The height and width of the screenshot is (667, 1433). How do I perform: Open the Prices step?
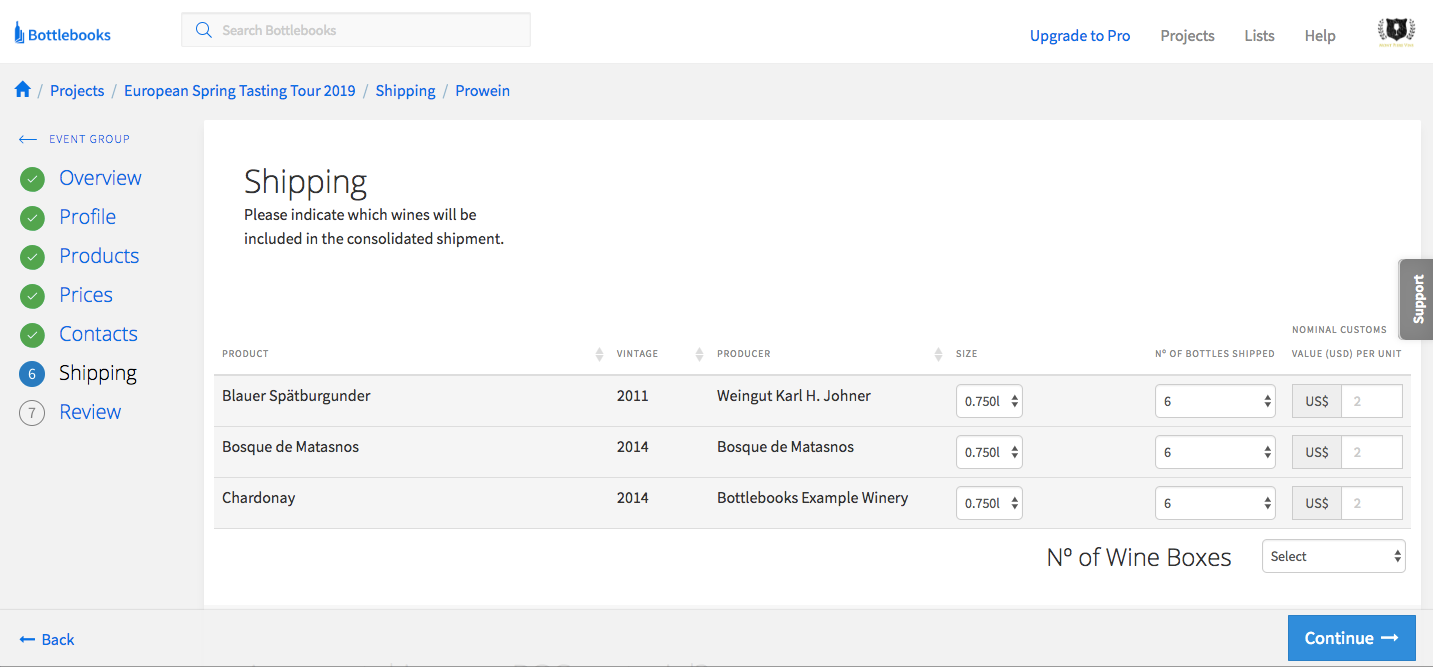[x=86, y=295]
